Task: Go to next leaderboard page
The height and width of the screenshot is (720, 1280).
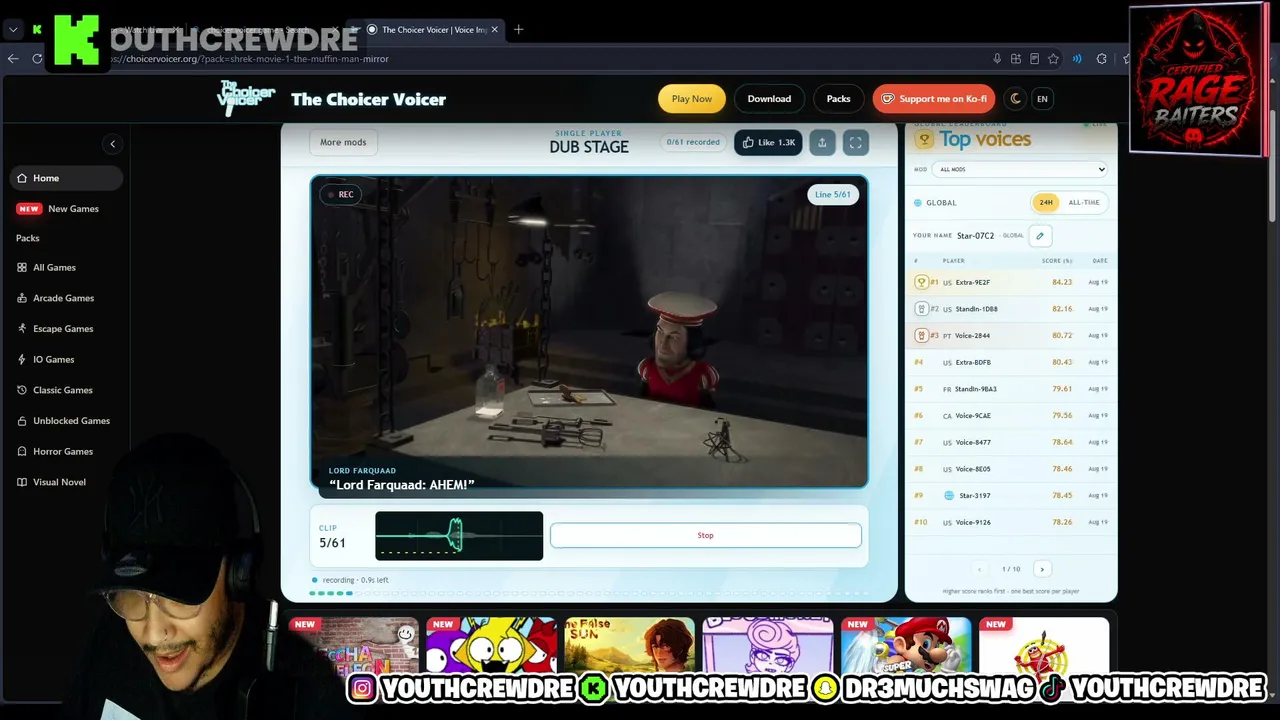Action: coord(1042,569)
